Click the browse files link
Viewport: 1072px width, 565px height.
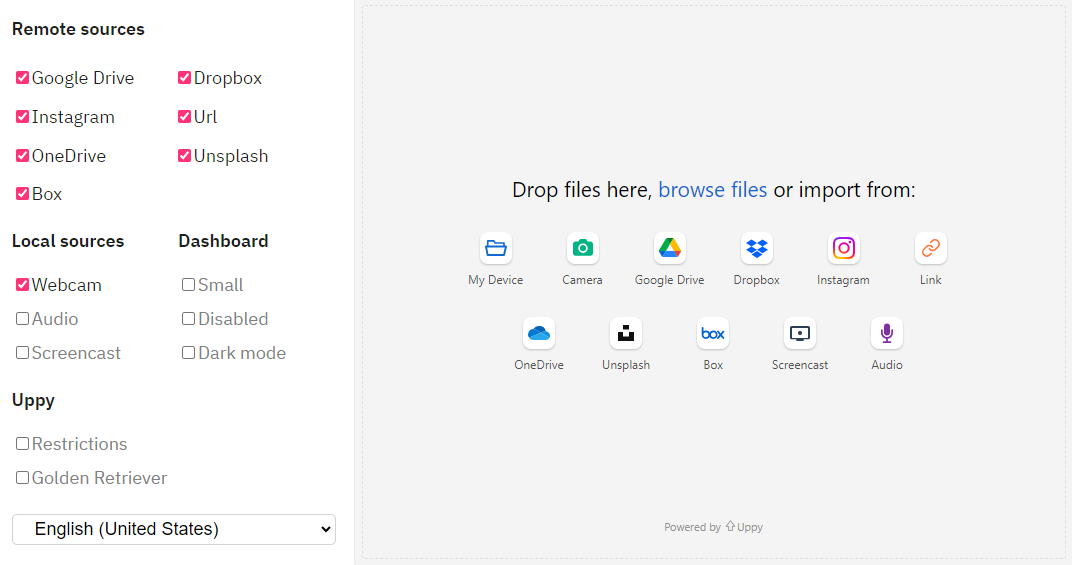click(x=712, y=190)
